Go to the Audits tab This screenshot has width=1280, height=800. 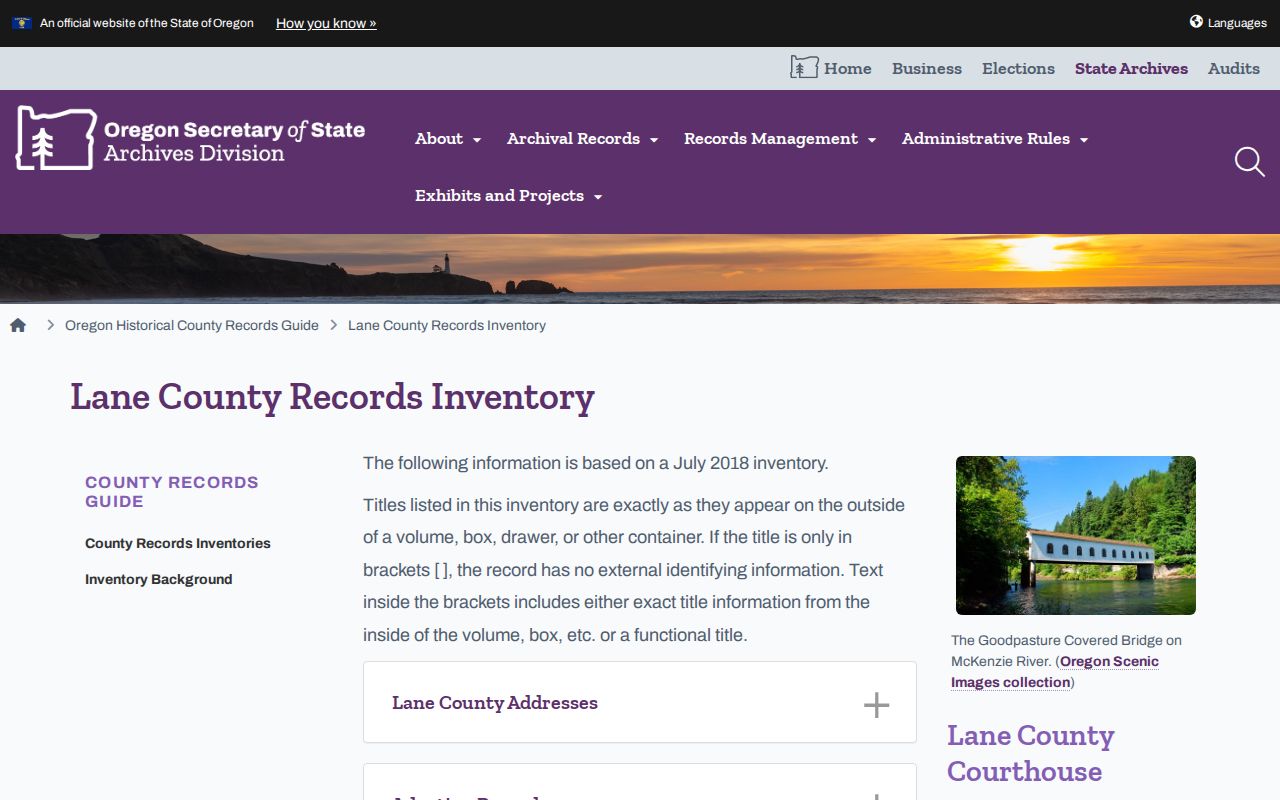click(1234, 69)
